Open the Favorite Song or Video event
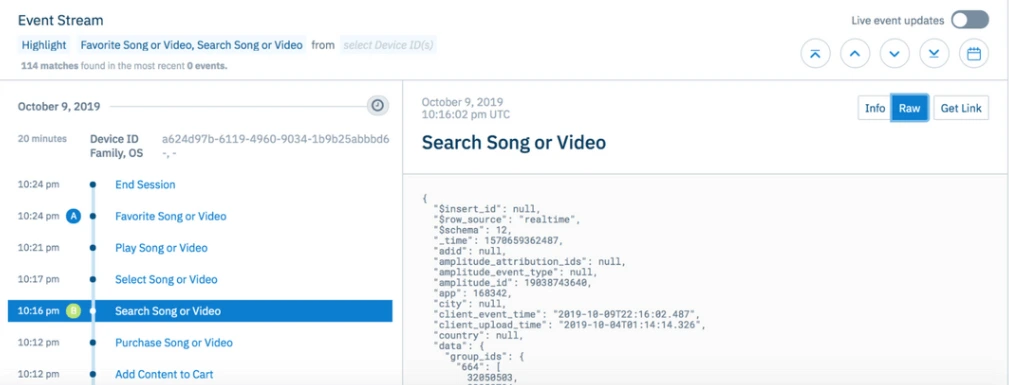 coord(171,216)
